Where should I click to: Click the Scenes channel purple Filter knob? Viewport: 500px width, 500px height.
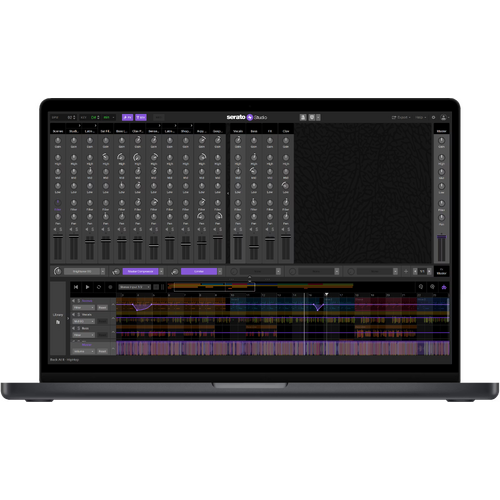58,203
